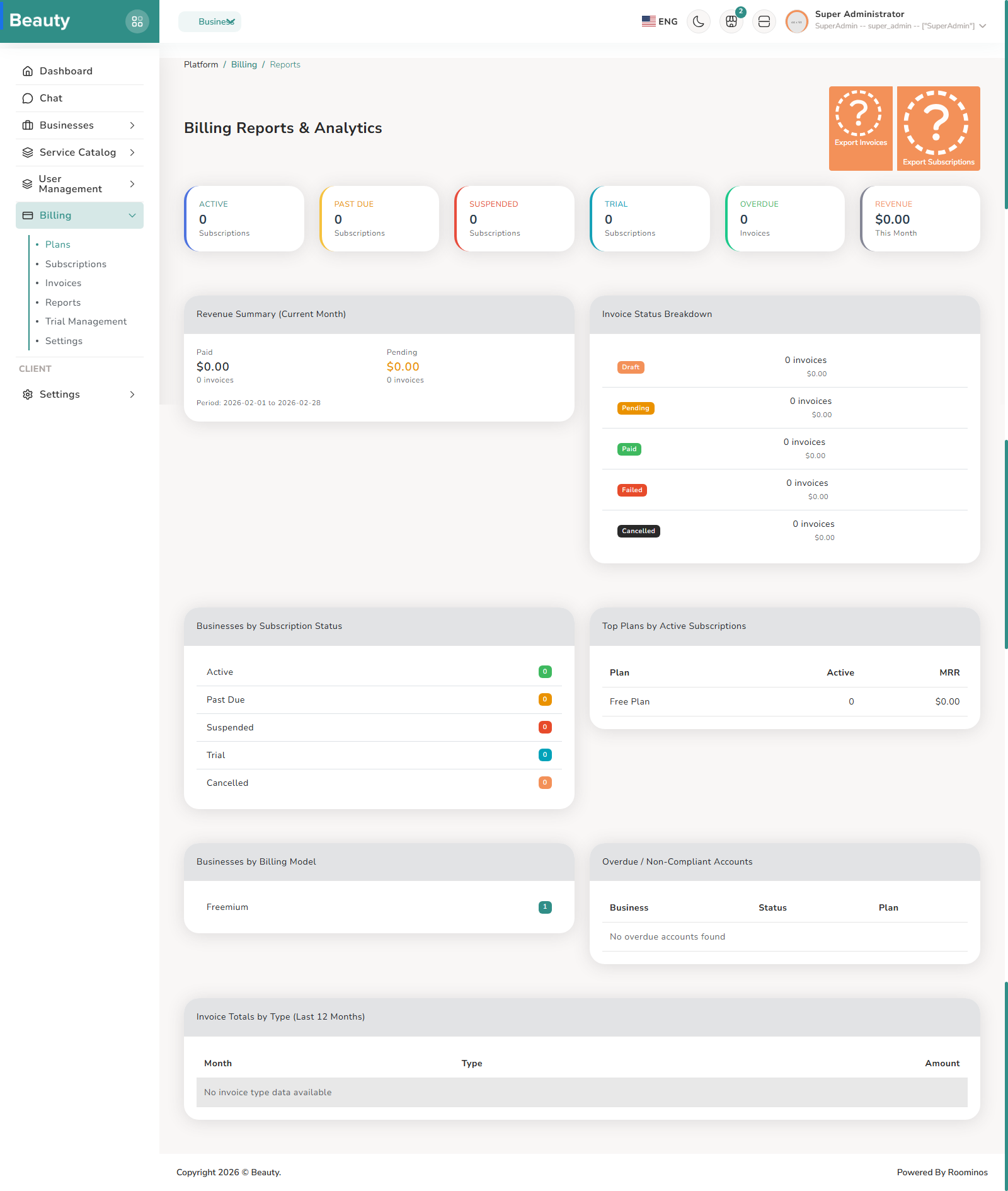Screen dimensions: 1008x1191
Task: Open notifications via the shop icon badge
Action: point(731,21)
